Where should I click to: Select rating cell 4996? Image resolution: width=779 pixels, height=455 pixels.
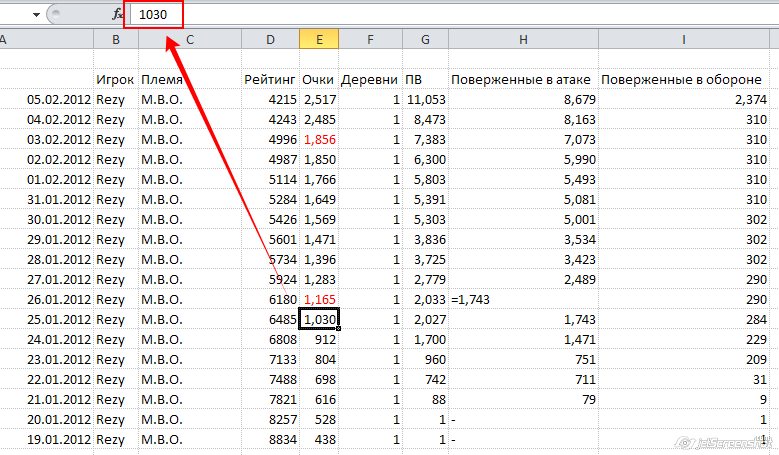(270, 140)
